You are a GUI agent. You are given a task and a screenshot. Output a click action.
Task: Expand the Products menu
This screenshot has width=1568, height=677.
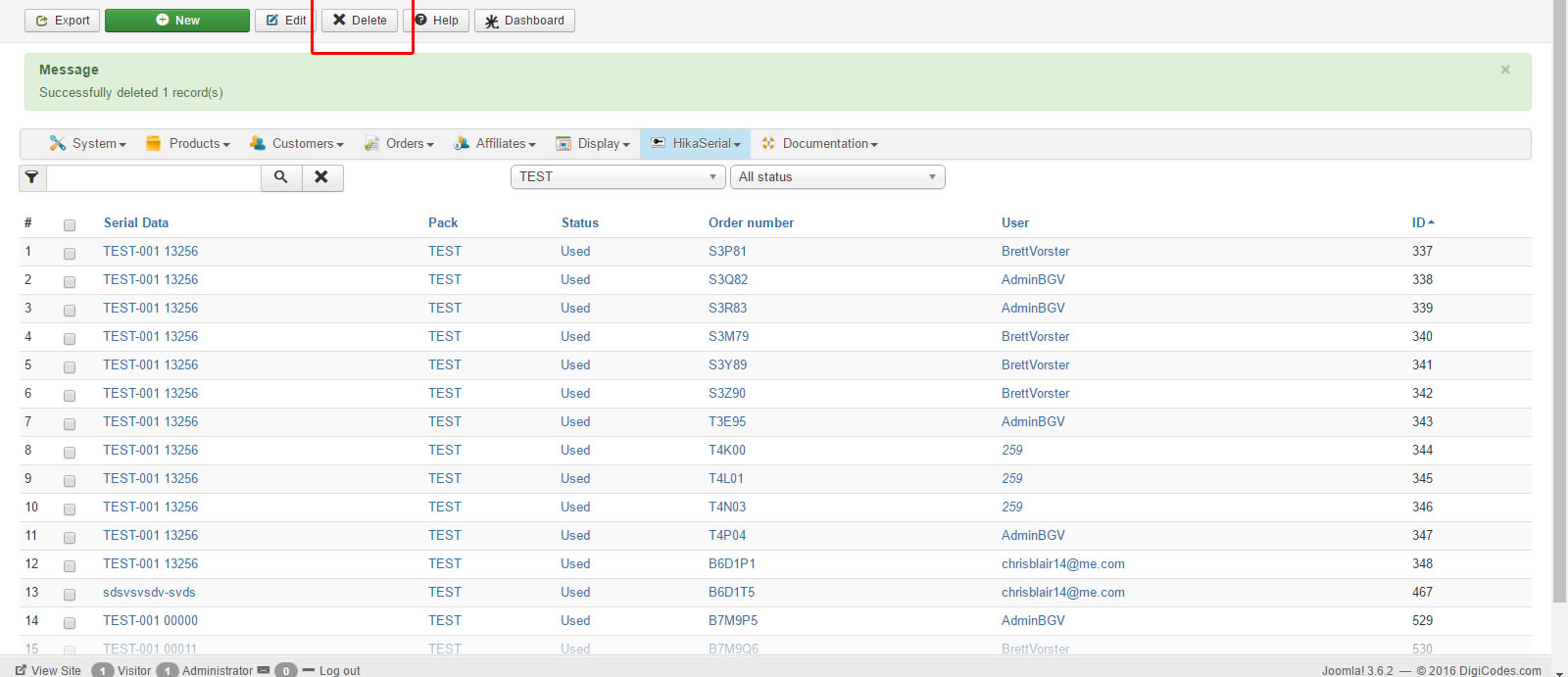pos(188,144)
